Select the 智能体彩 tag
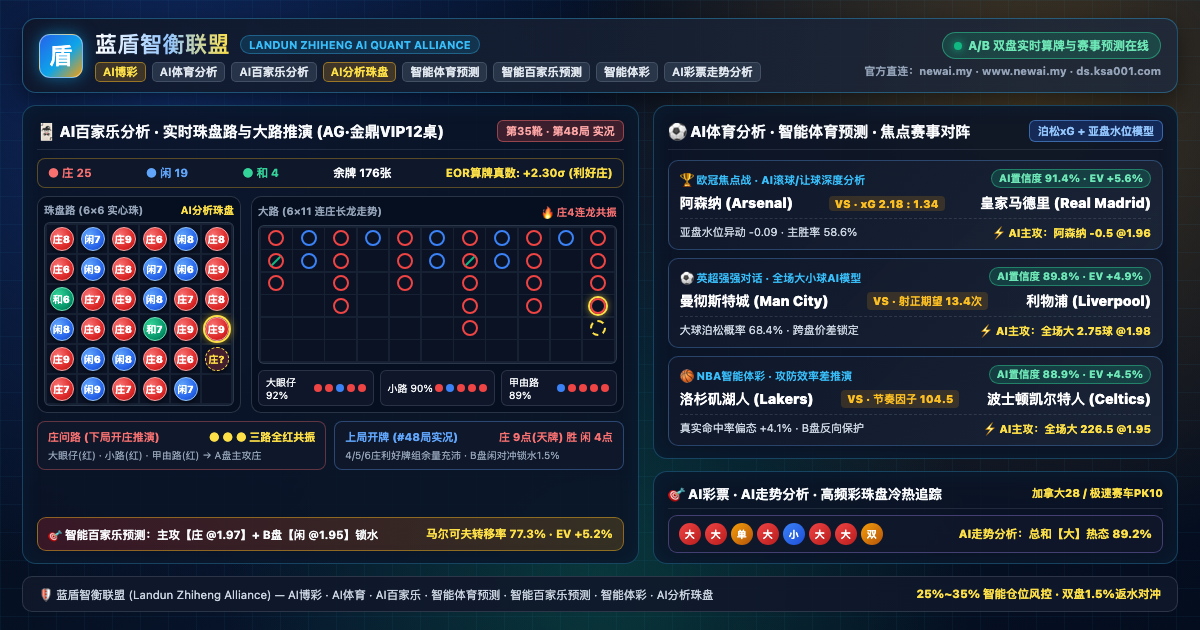 (x=627, y=72)
